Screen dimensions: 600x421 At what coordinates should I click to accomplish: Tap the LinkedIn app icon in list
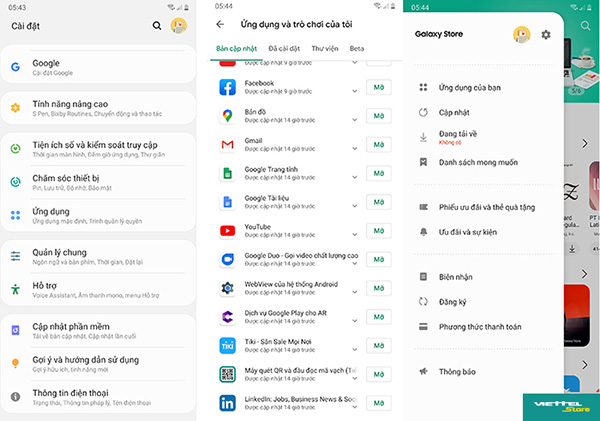(x=227, y=403)
